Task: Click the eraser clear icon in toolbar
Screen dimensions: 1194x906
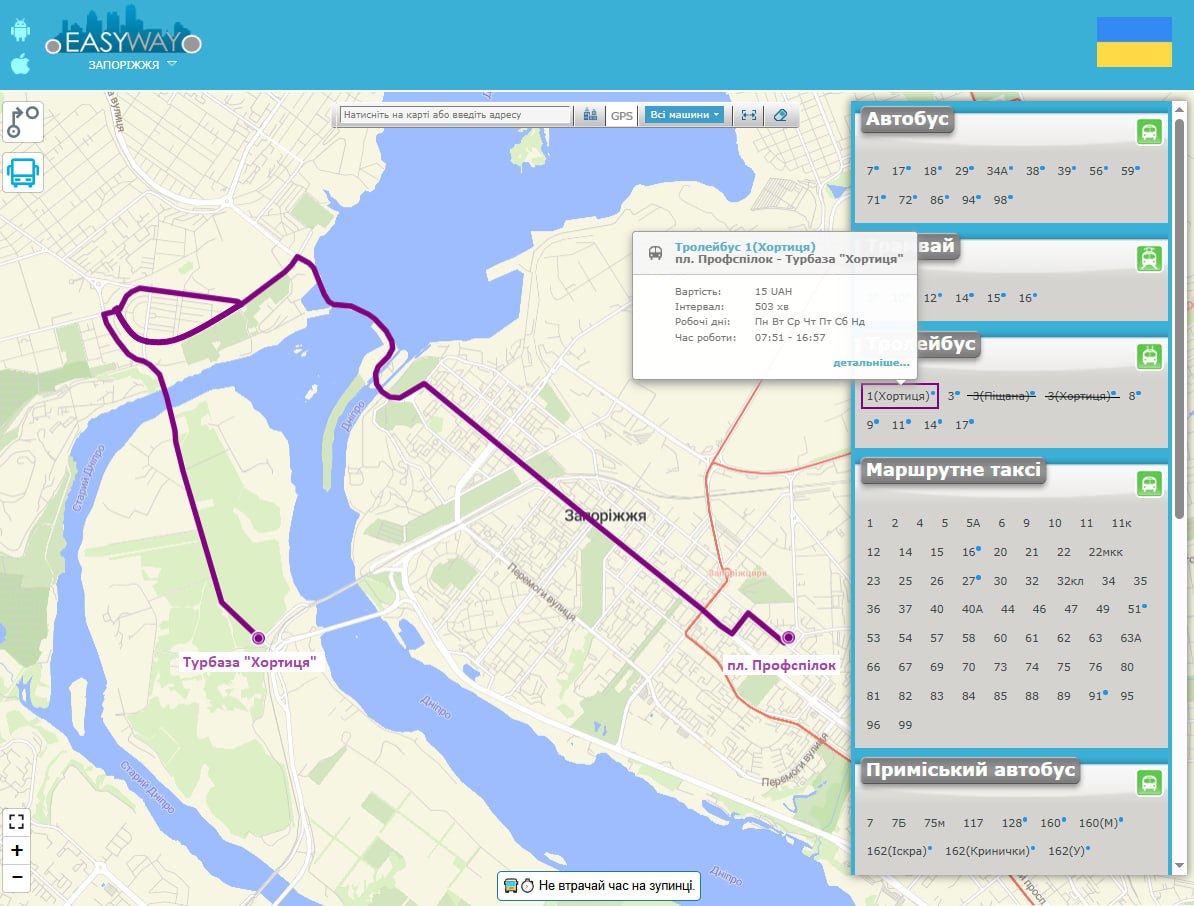Action: (780, 115)
